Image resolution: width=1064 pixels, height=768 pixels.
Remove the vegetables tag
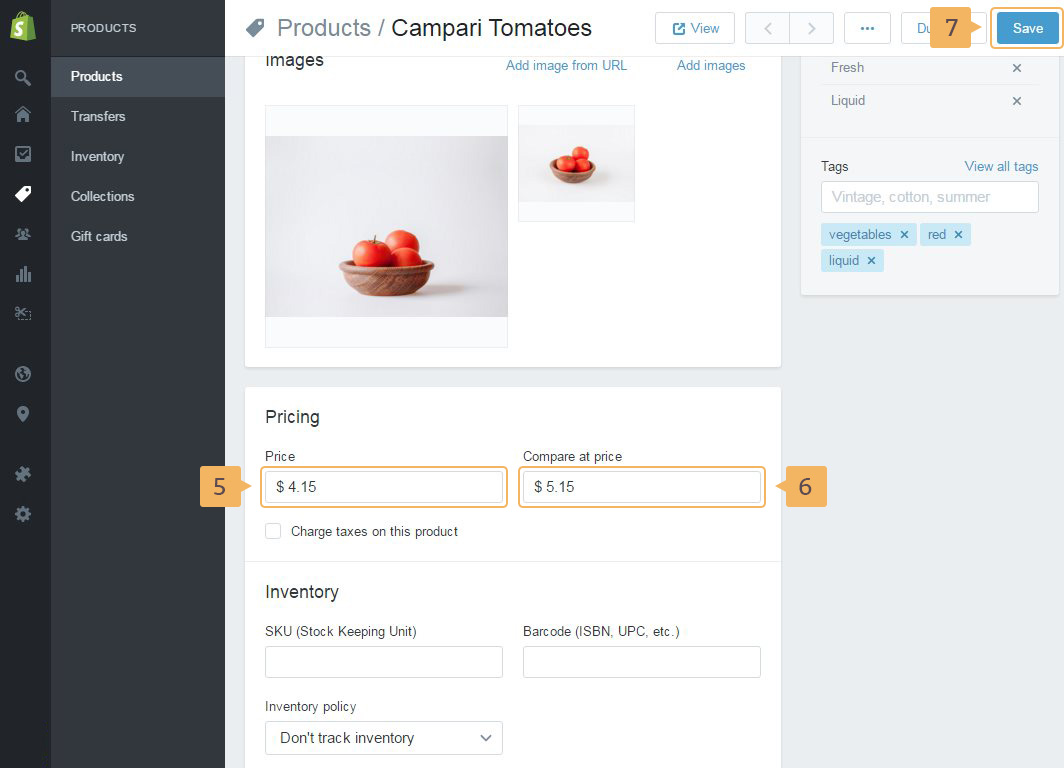pyautogui.click(x=904, y=235)
